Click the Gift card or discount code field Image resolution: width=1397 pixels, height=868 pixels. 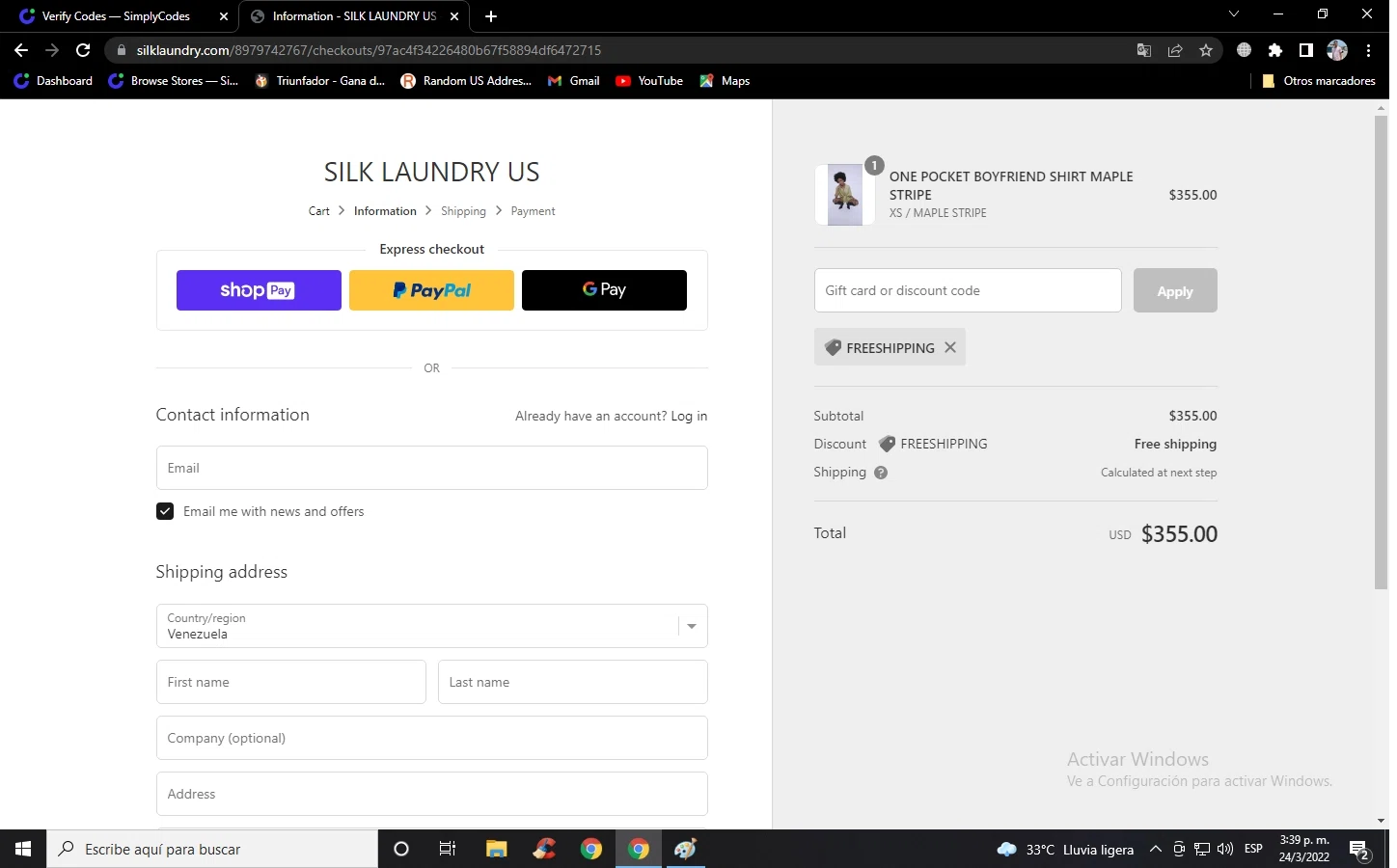pos(968,290)
